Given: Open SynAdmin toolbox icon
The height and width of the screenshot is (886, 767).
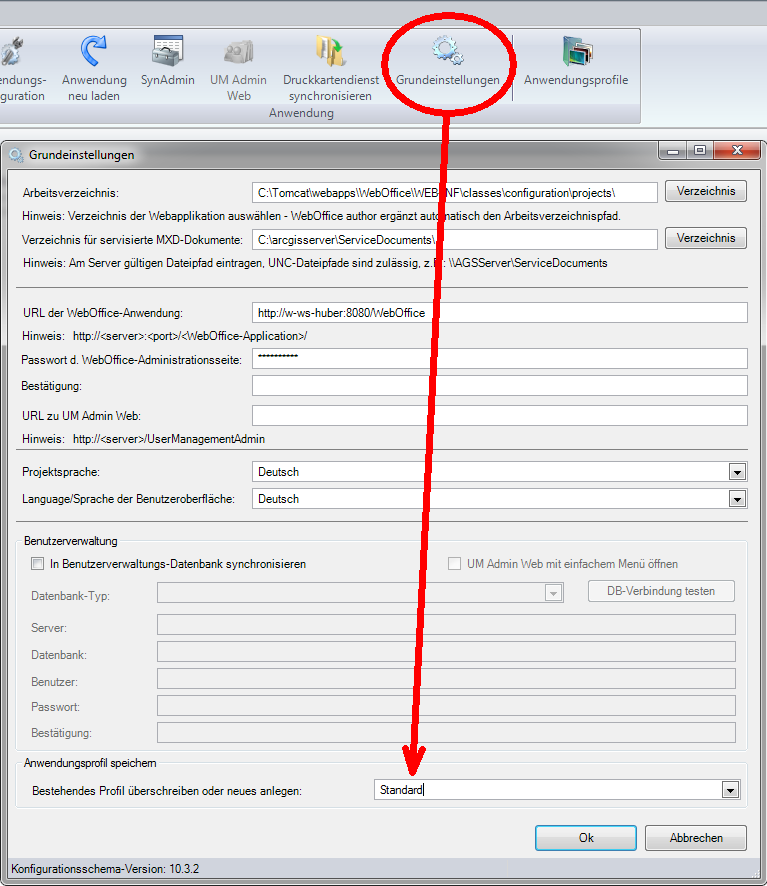Looking at the screenshot, I should pos(167,51).
